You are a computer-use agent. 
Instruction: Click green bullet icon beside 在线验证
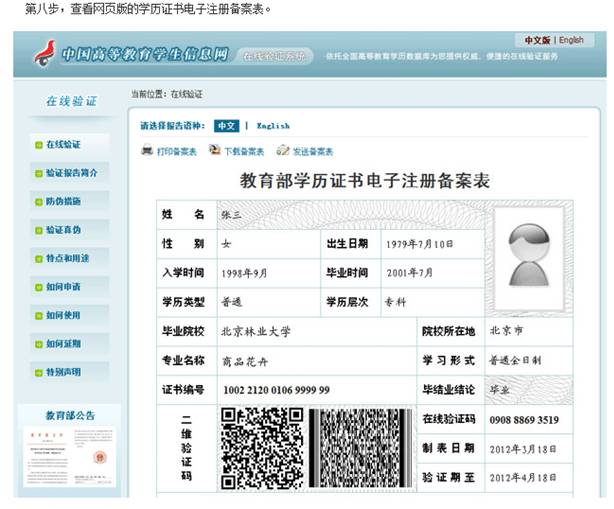[38, 145]
